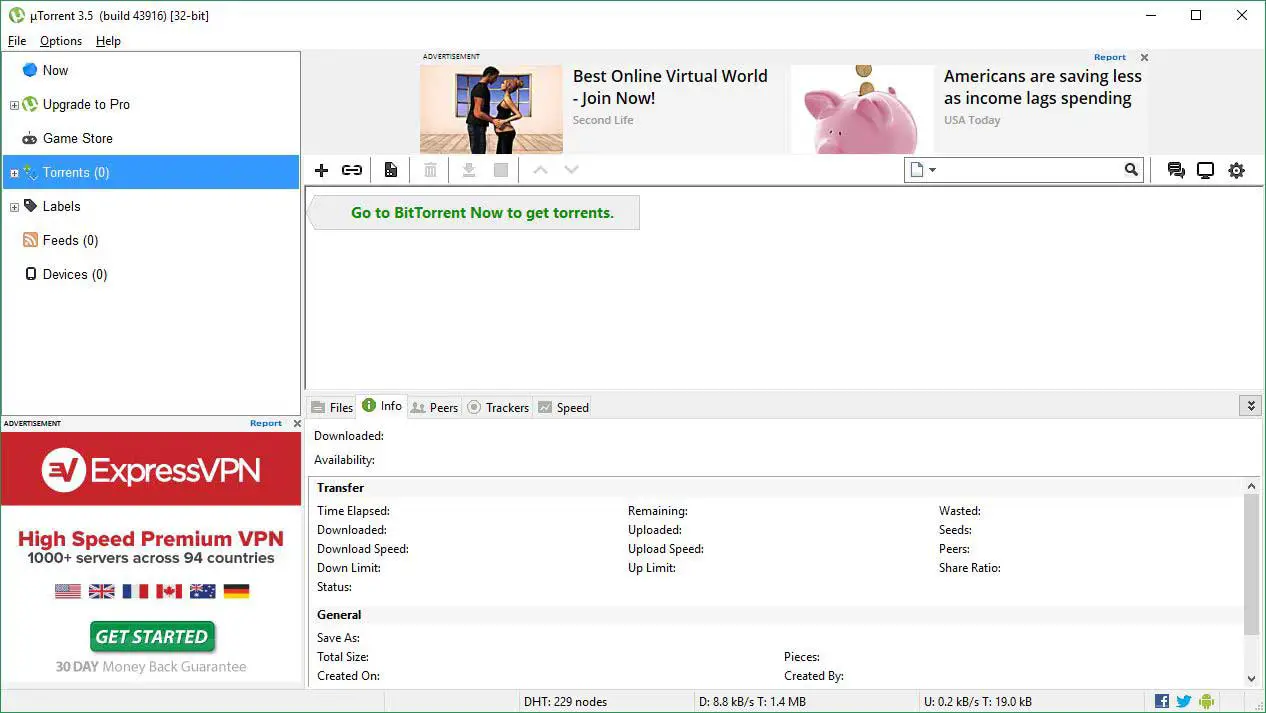Expand the Labels tree node

[14, 207]
